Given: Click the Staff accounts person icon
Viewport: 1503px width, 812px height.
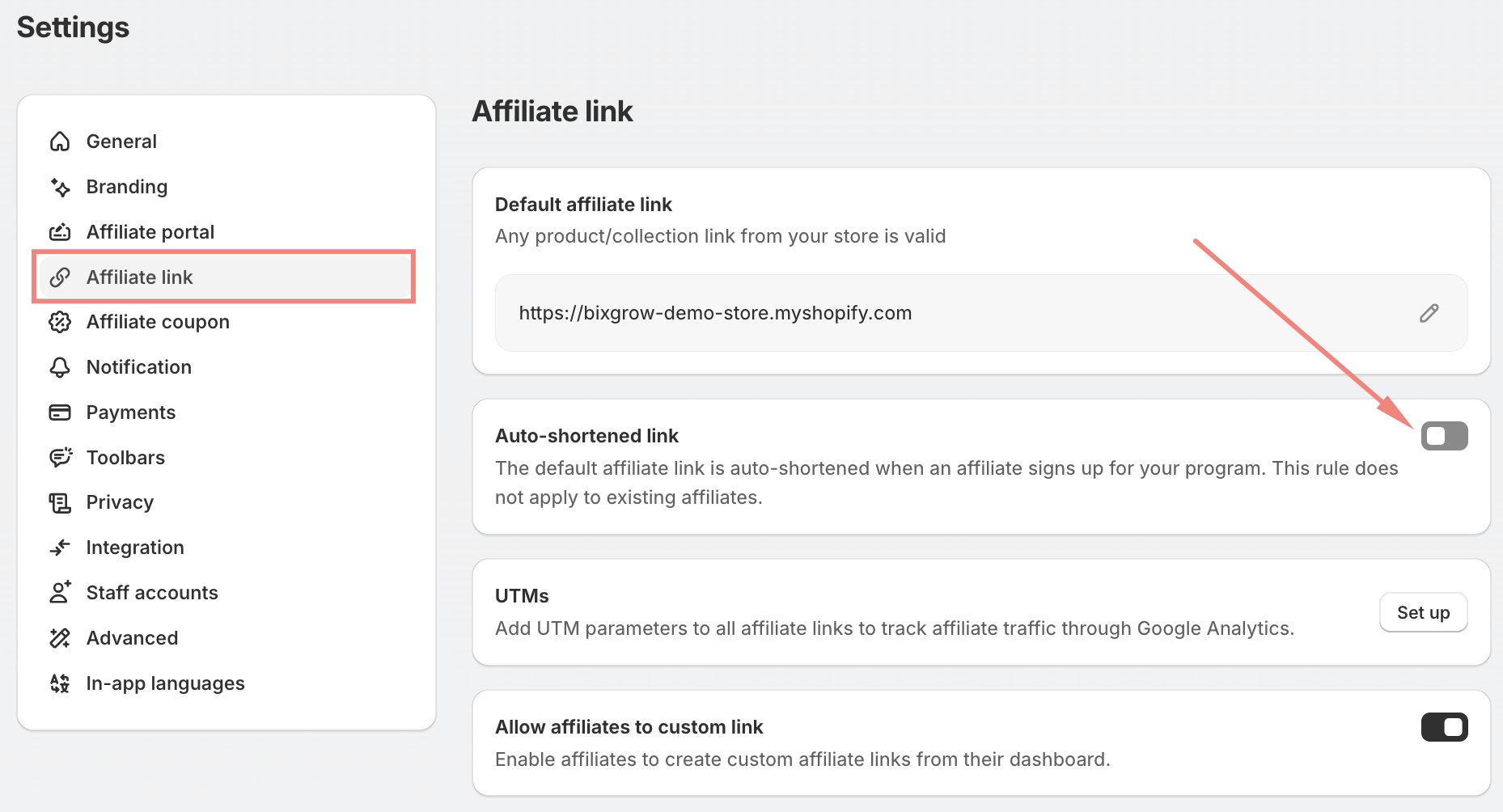Looking at the screenshot, I should 60,593.
